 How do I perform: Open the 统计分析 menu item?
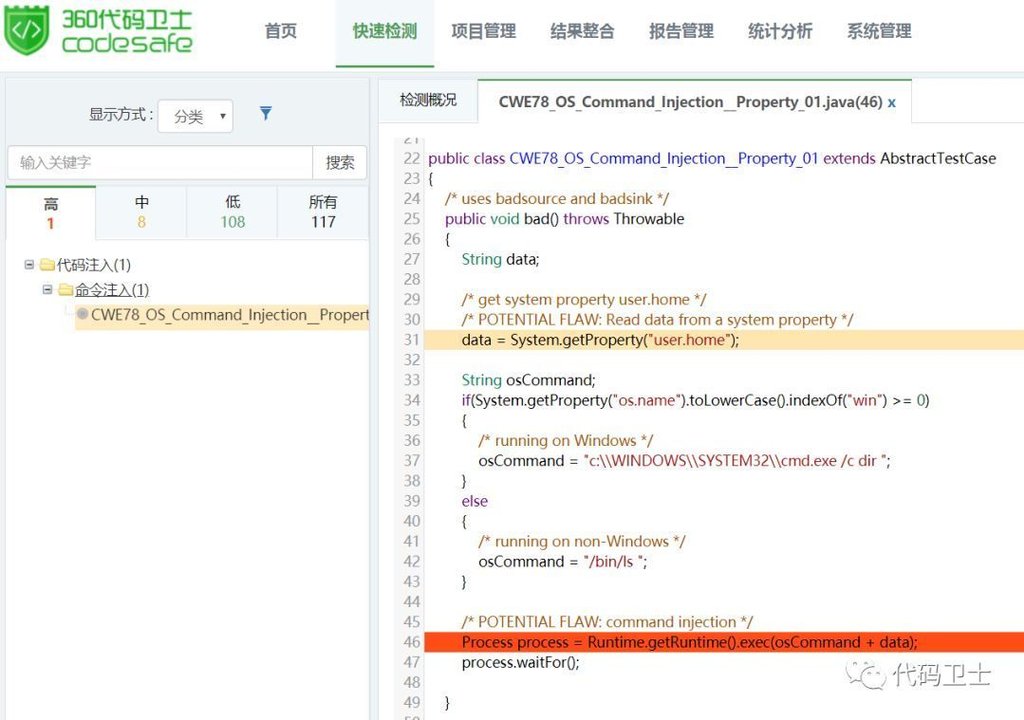780,31
